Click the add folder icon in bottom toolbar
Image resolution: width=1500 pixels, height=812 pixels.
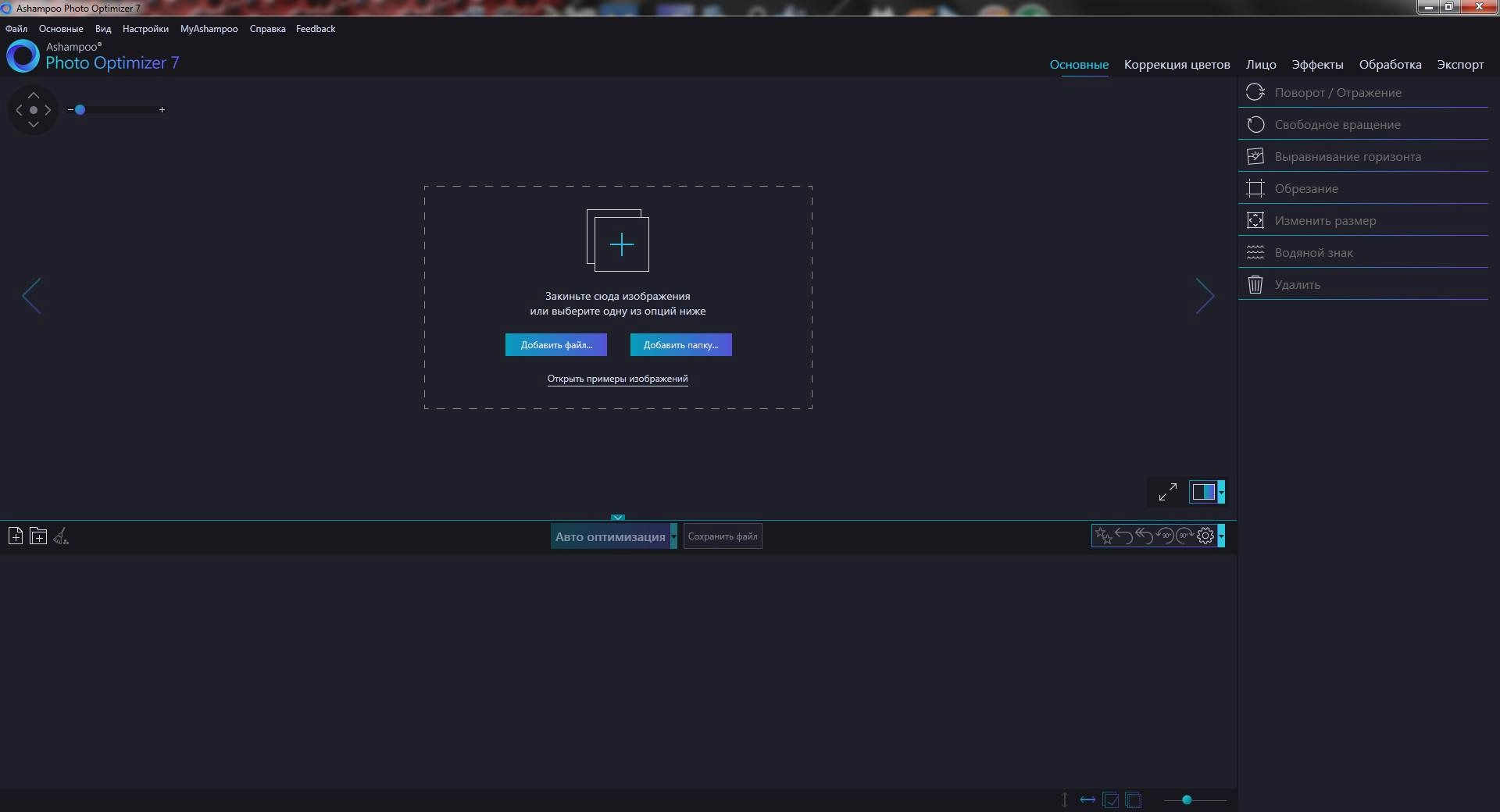pyautogui.click(x=38, y=536)
